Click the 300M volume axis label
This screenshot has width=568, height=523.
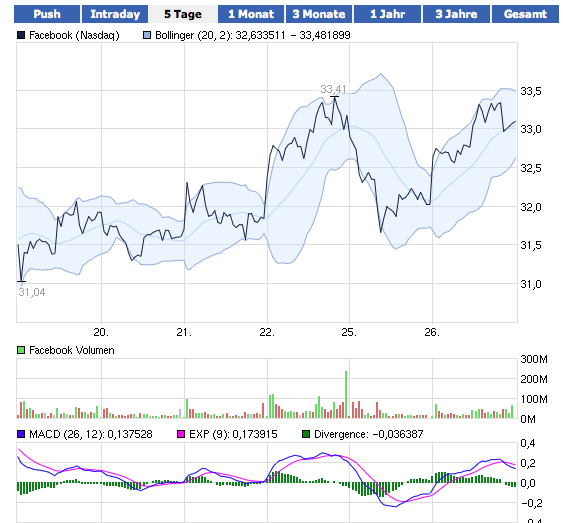tap(534, 359)
